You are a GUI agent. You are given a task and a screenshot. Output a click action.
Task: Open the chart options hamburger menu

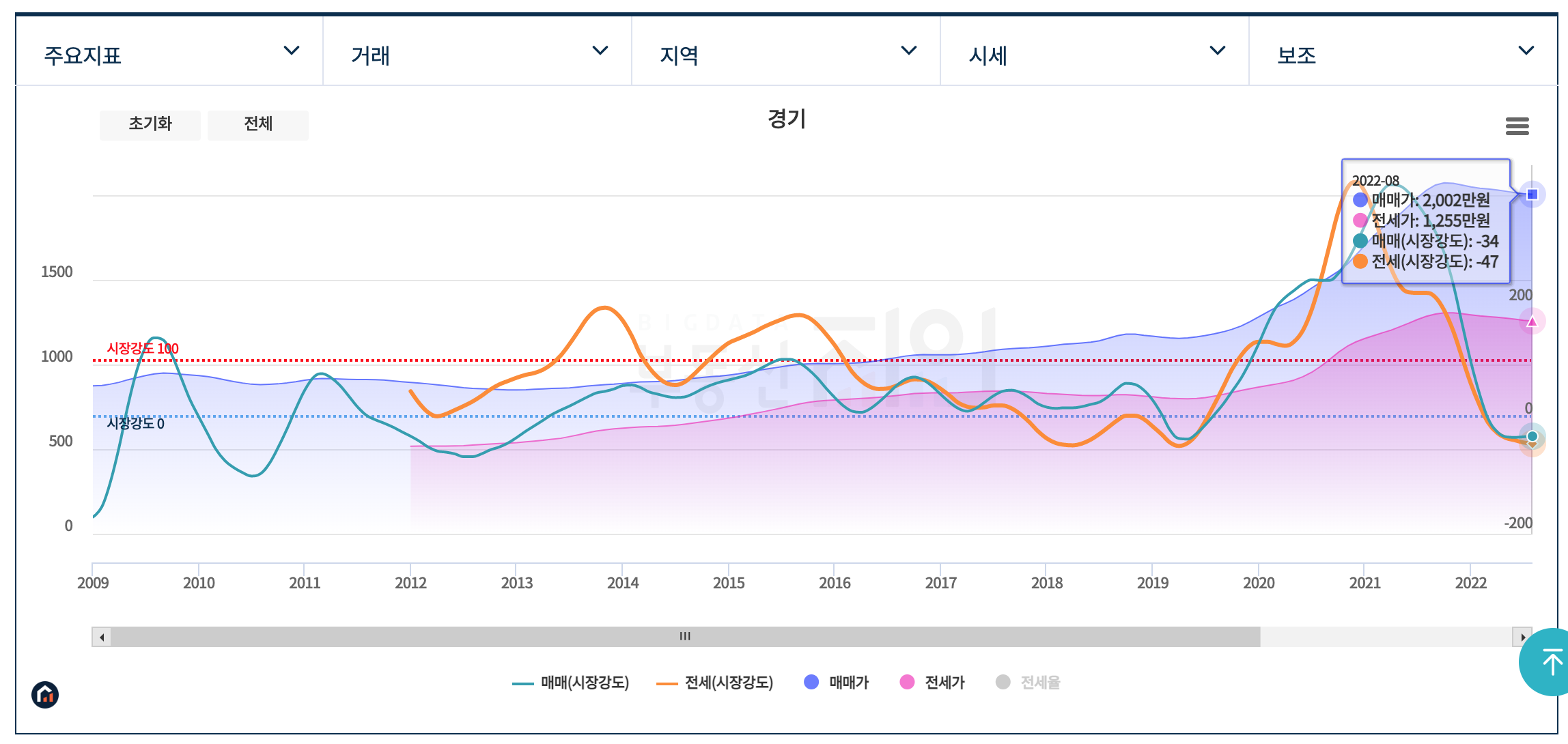[x=1517, y=126]
